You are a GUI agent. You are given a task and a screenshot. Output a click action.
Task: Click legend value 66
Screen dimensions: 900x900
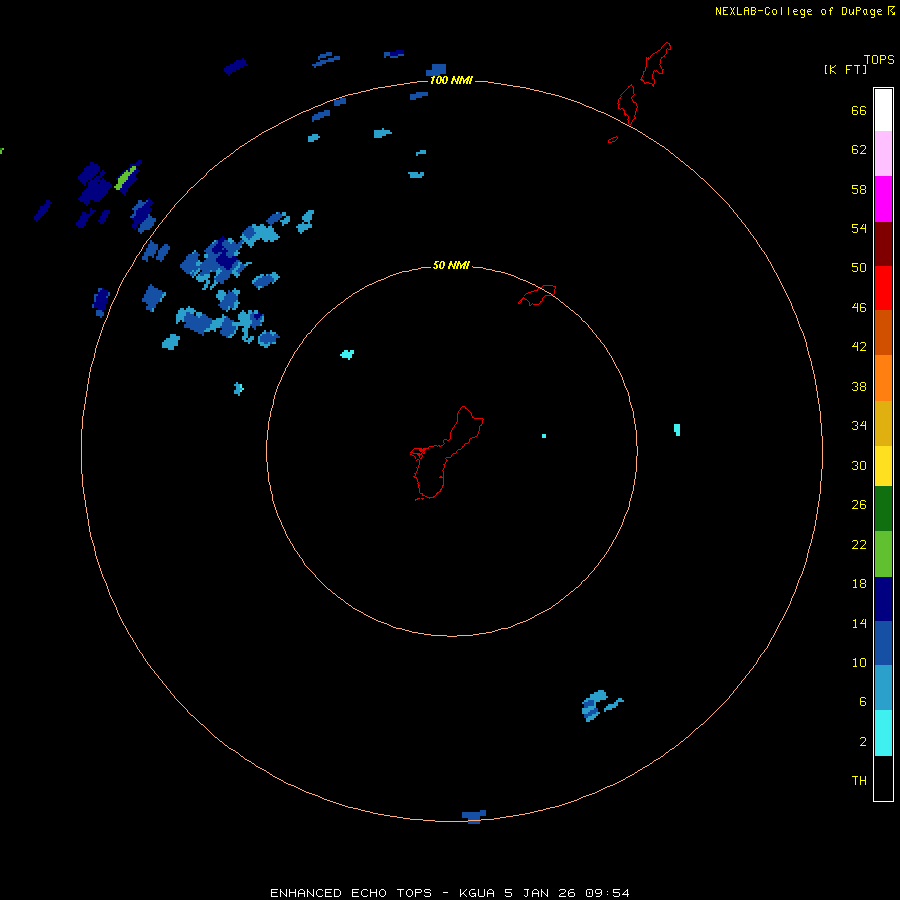[859, 111]
